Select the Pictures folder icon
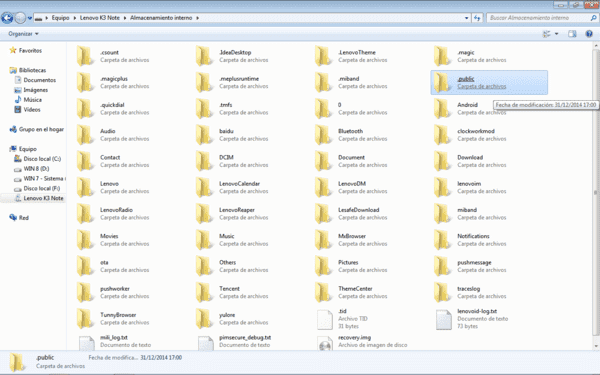Screen dimensions: 600x375 [x=323, y=266]
